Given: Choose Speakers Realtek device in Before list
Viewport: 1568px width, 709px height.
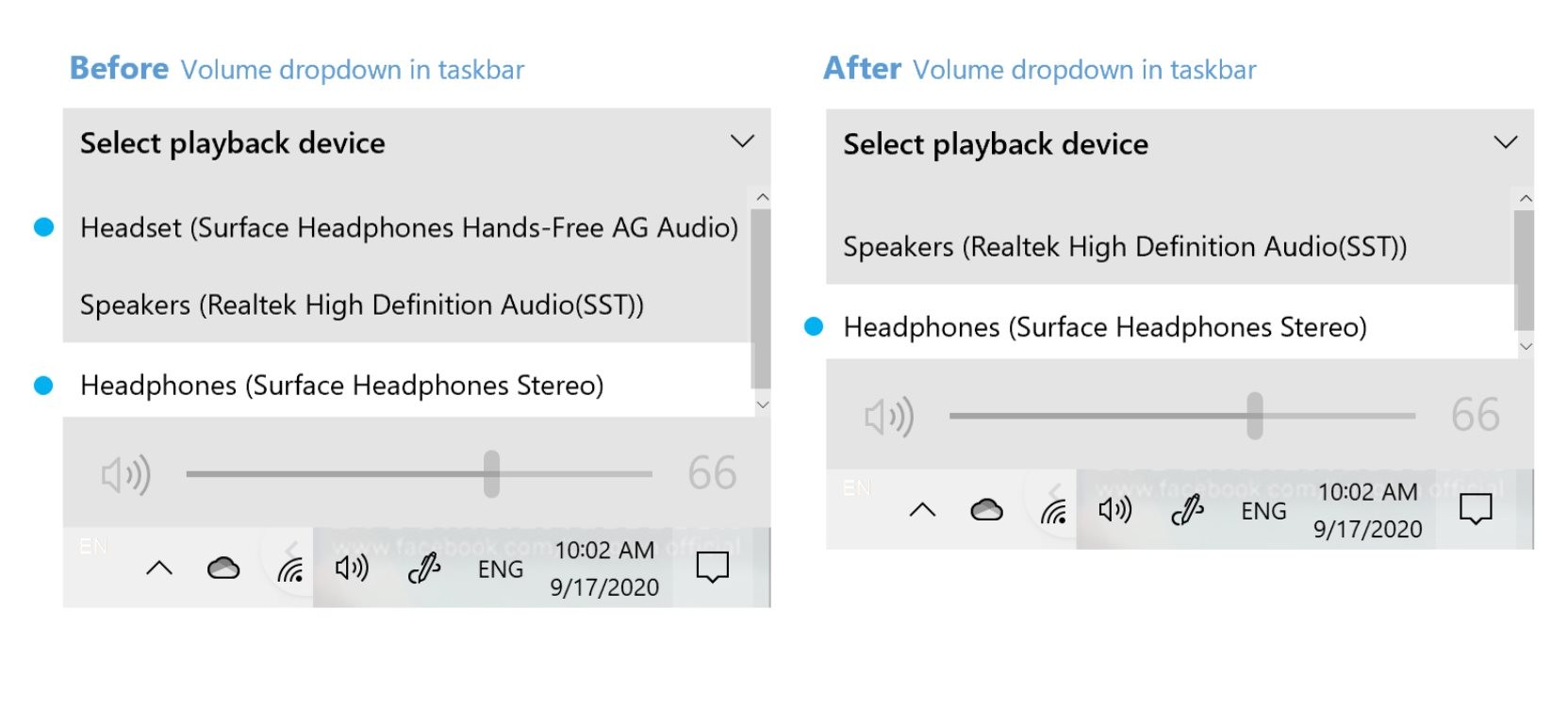Looking at the screenshot, I should [x=362, y=305].
